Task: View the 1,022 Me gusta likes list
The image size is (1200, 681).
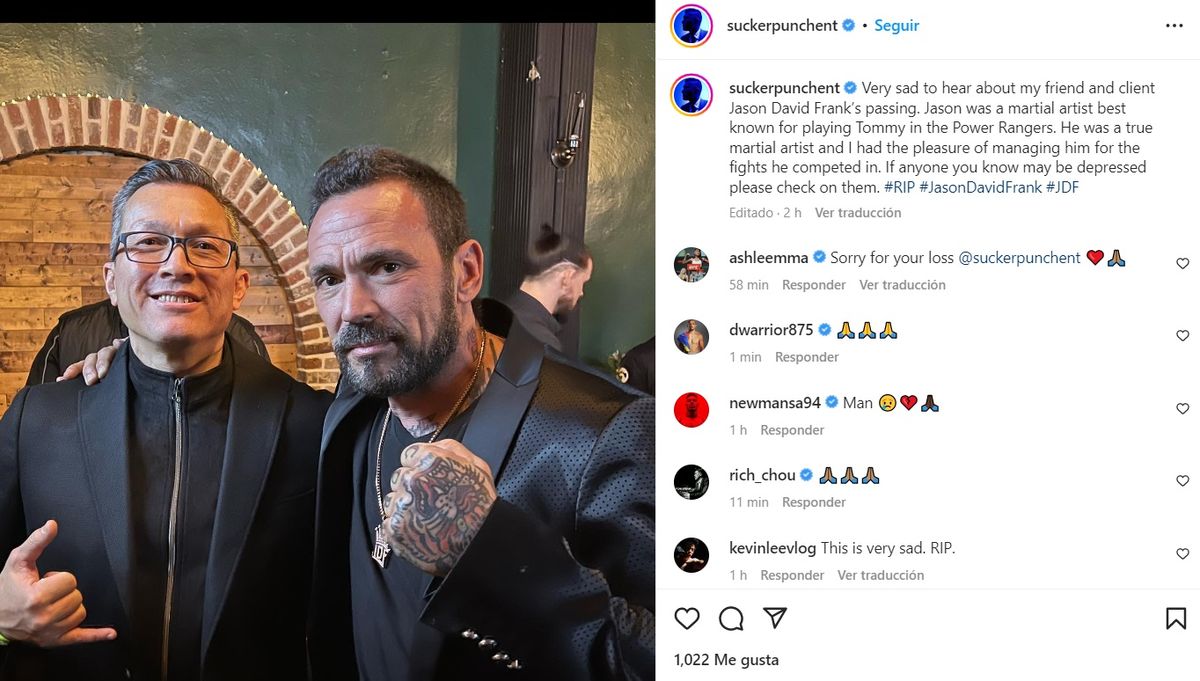Action: 726,660
